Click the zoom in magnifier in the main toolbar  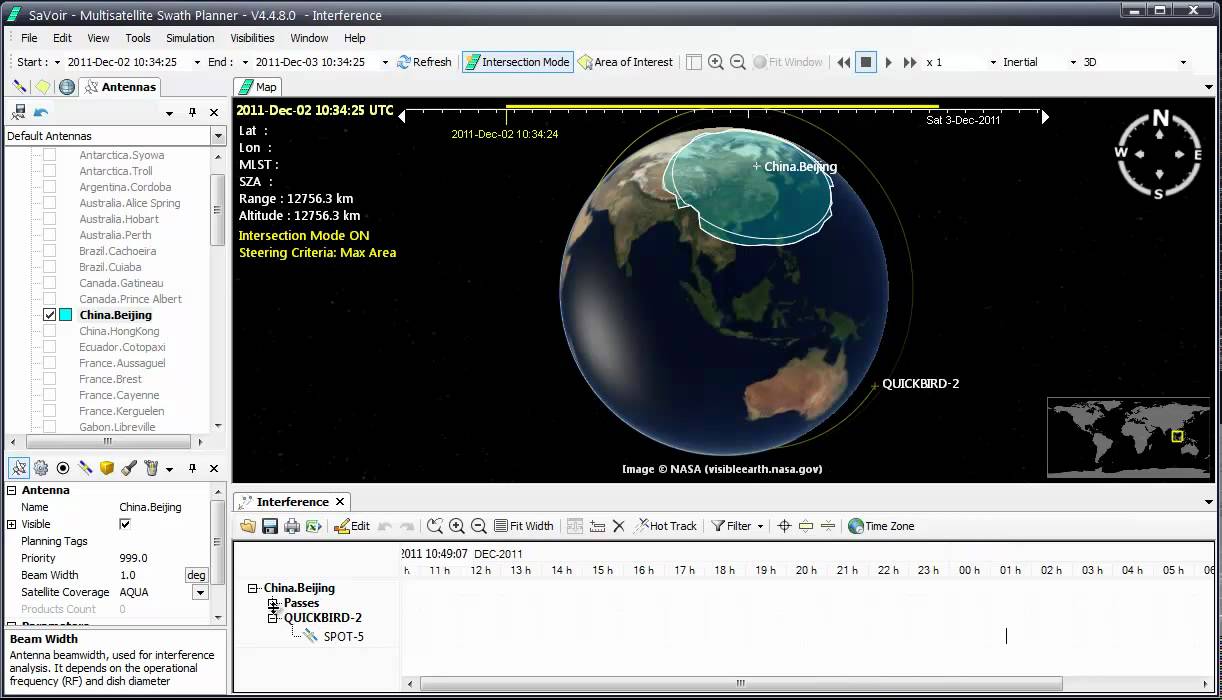click(x=716, y=62)
